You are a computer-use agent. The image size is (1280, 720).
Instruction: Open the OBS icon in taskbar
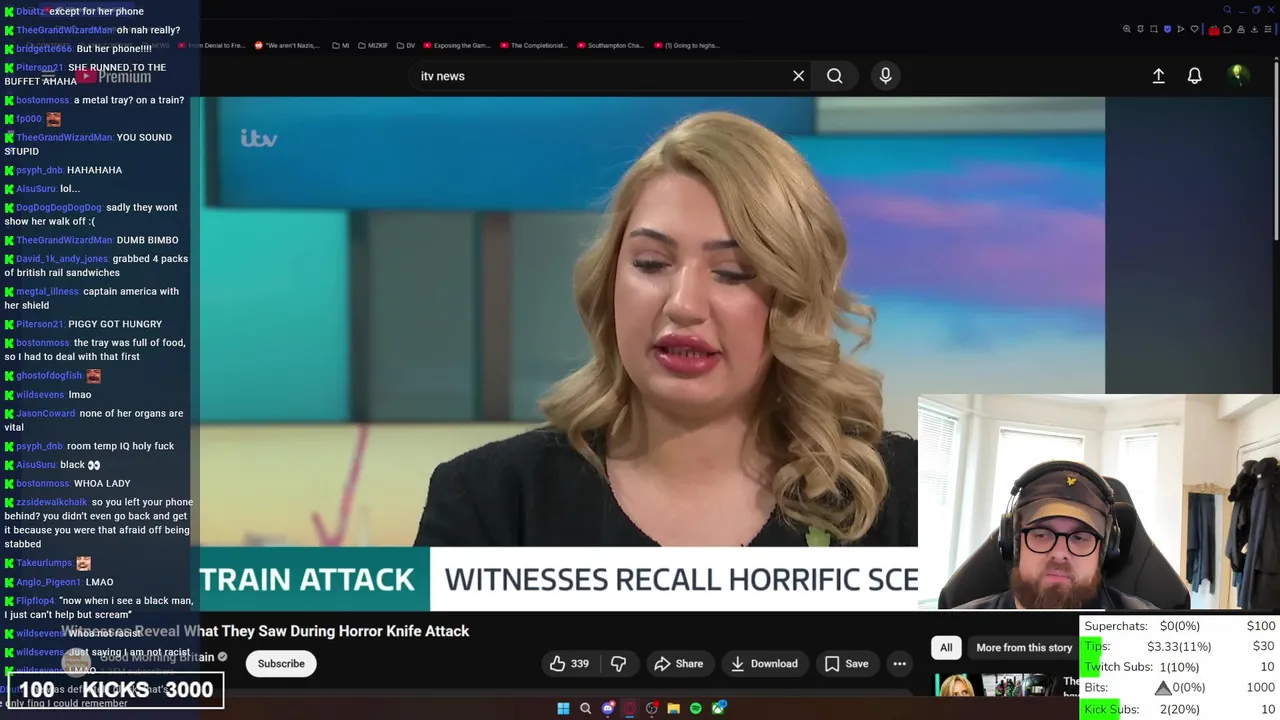click(652, 708)
